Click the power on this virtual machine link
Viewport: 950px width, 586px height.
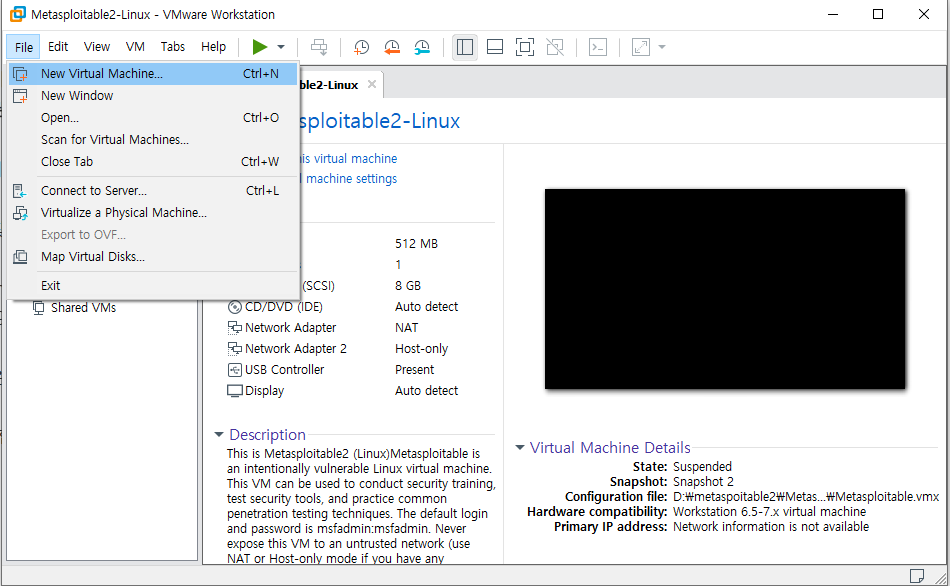coord(350,158)
